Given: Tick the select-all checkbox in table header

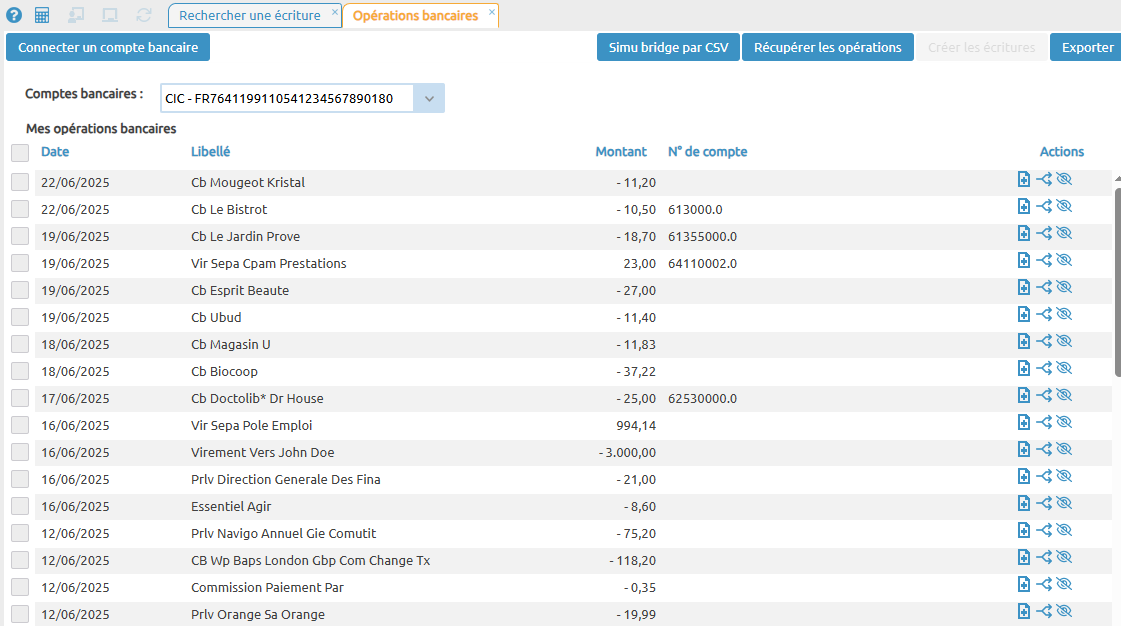Looking at the screenshot, I should point(20,153).
